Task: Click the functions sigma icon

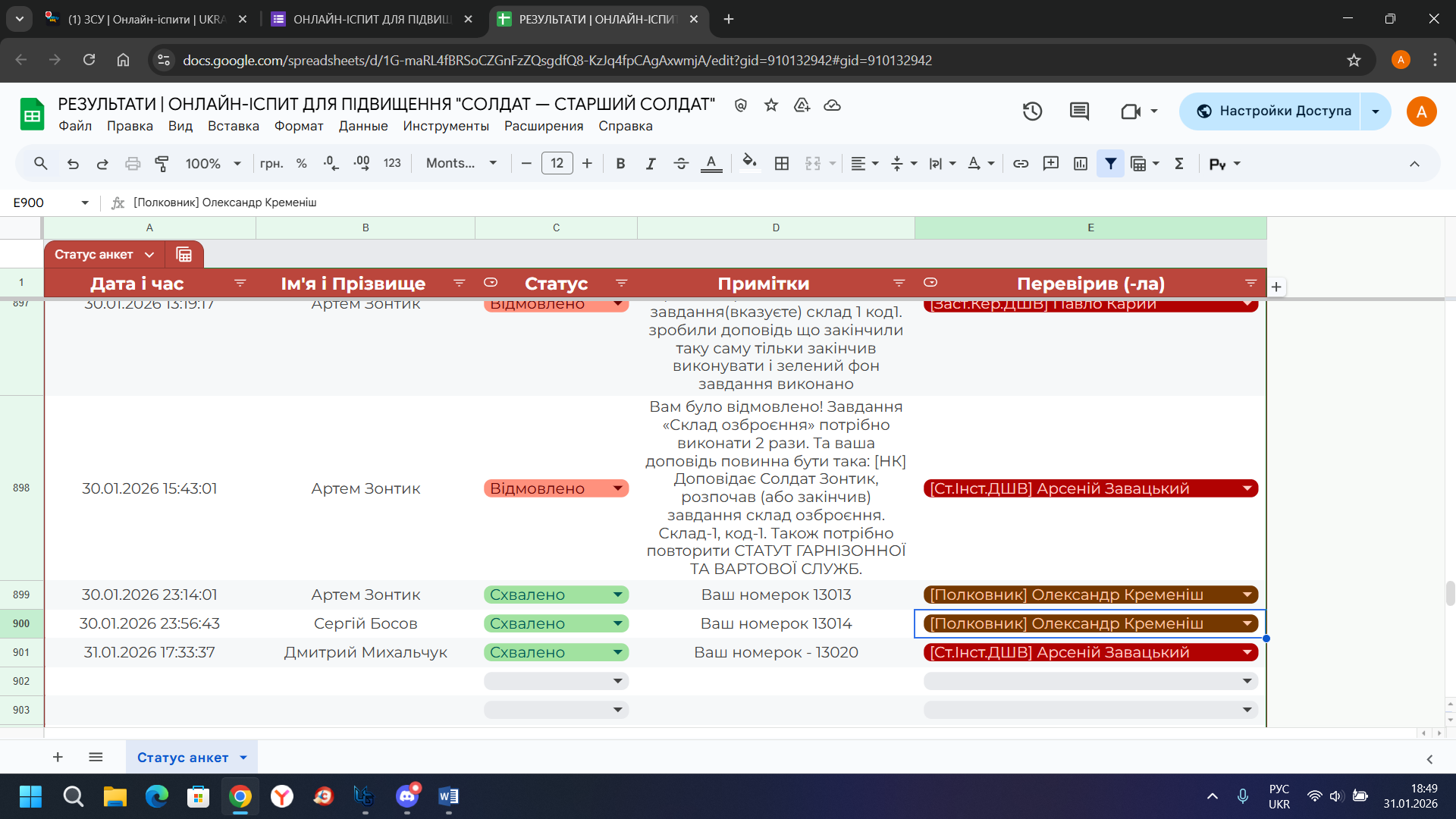Action: tap(1179, 163)
